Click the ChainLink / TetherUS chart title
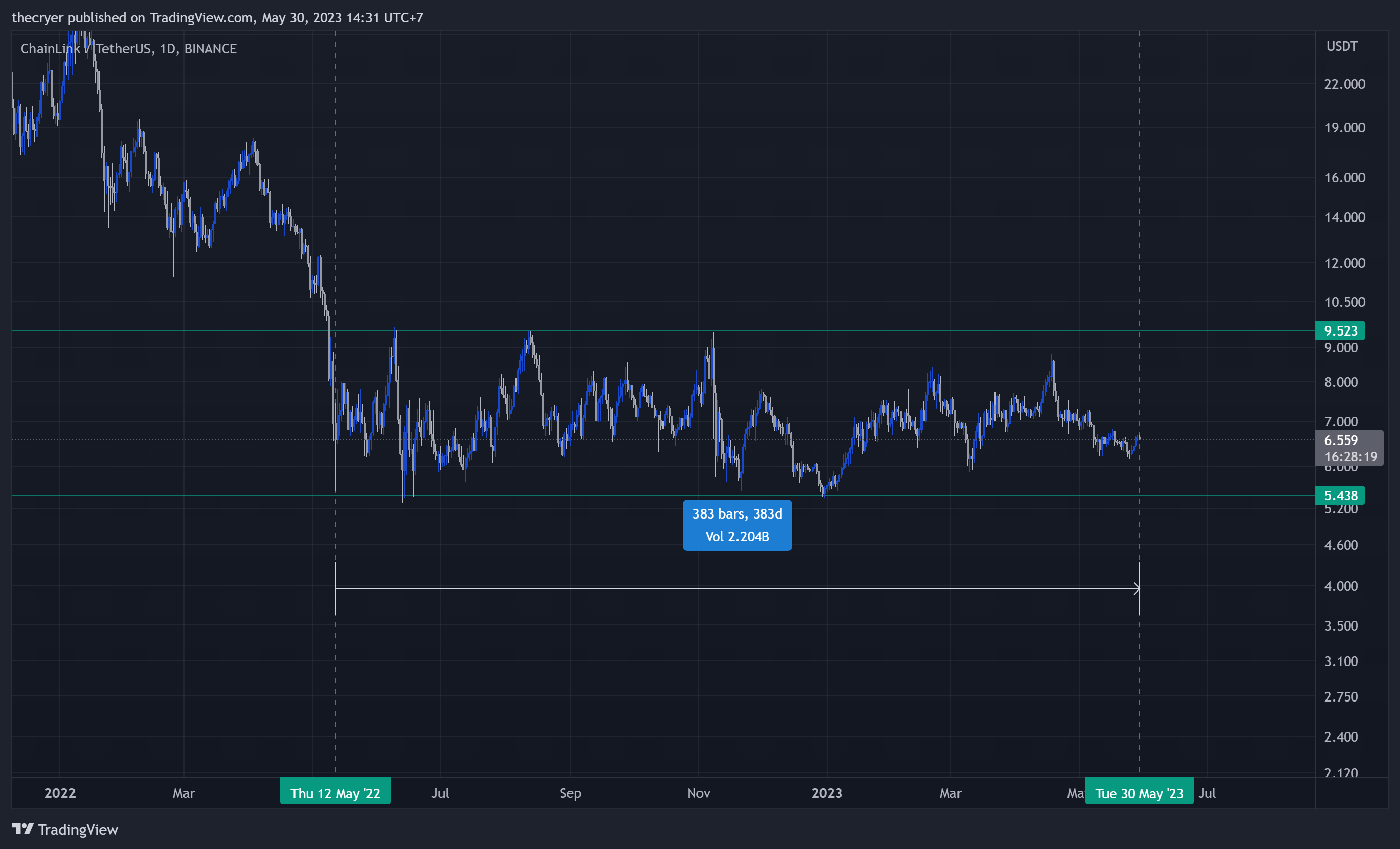This screenshot has width=1400, height=849. (128, 49)
